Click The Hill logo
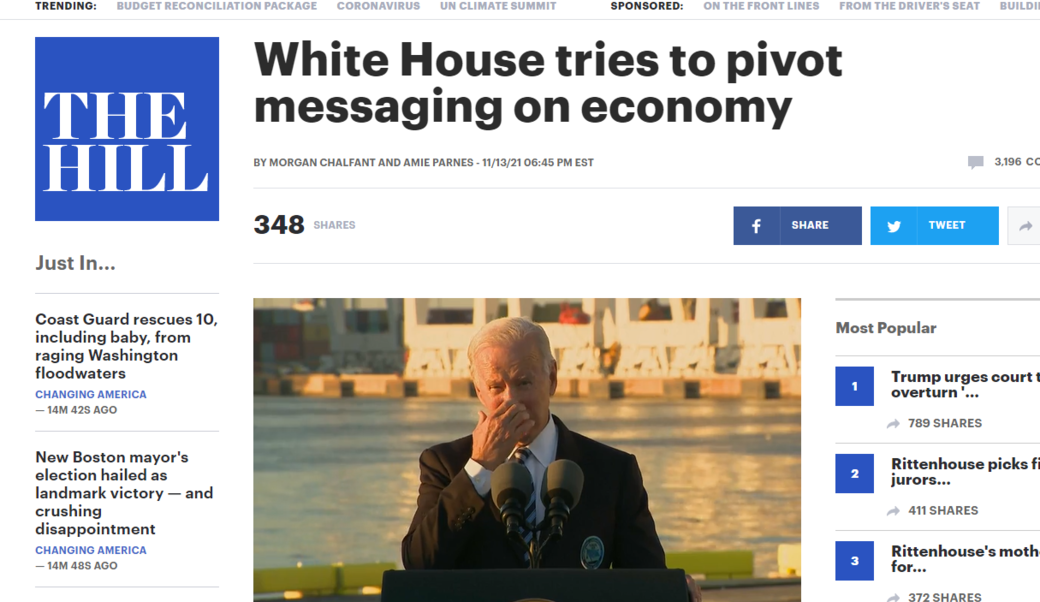 coord(127,129)
